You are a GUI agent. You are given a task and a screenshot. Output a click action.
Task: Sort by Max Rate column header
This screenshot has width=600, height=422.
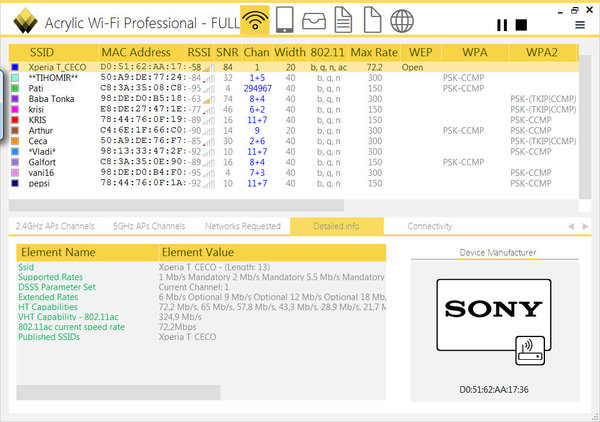click(374, 52)
